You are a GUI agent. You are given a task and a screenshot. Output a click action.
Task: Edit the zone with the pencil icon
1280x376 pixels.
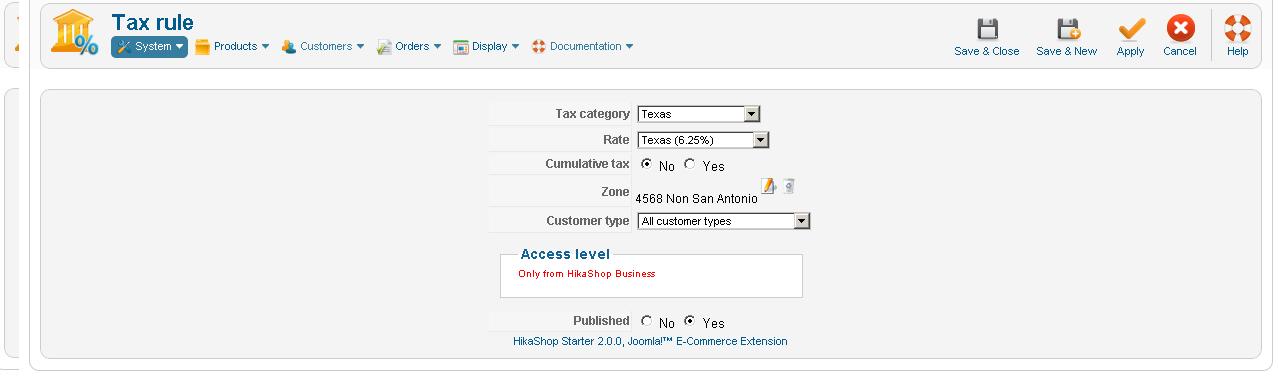(768, 186)
